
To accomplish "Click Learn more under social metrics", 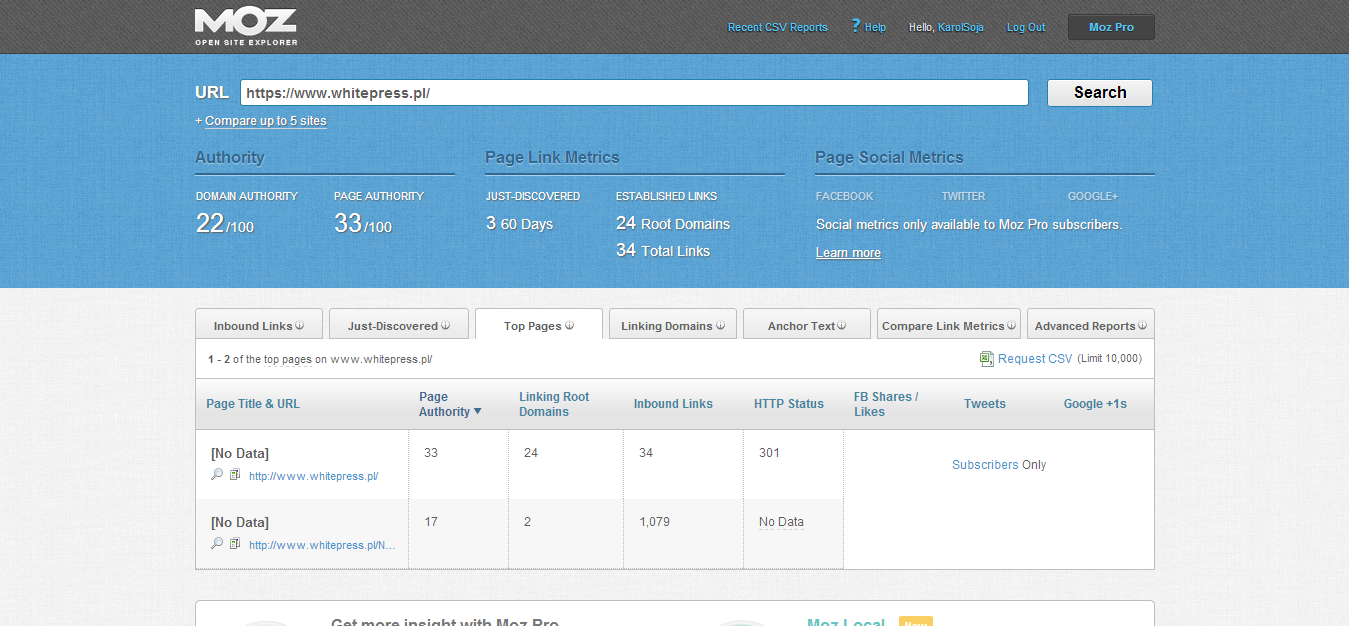I will coord(848,253).
